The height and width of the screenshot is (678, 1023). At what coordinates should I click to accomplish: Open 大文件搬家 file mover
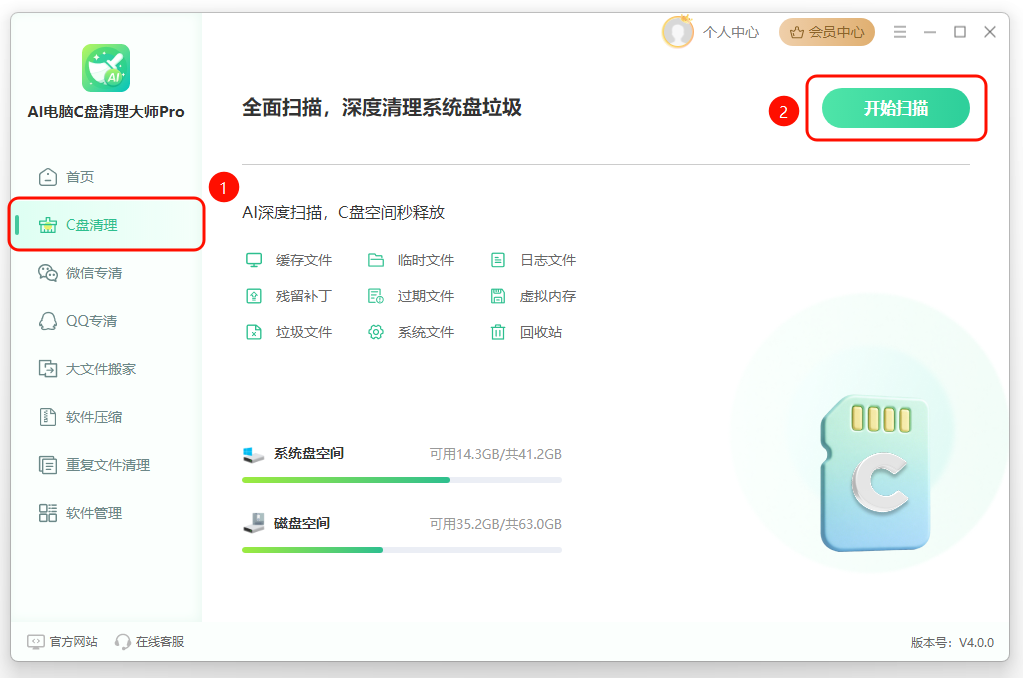click(100, 369)
